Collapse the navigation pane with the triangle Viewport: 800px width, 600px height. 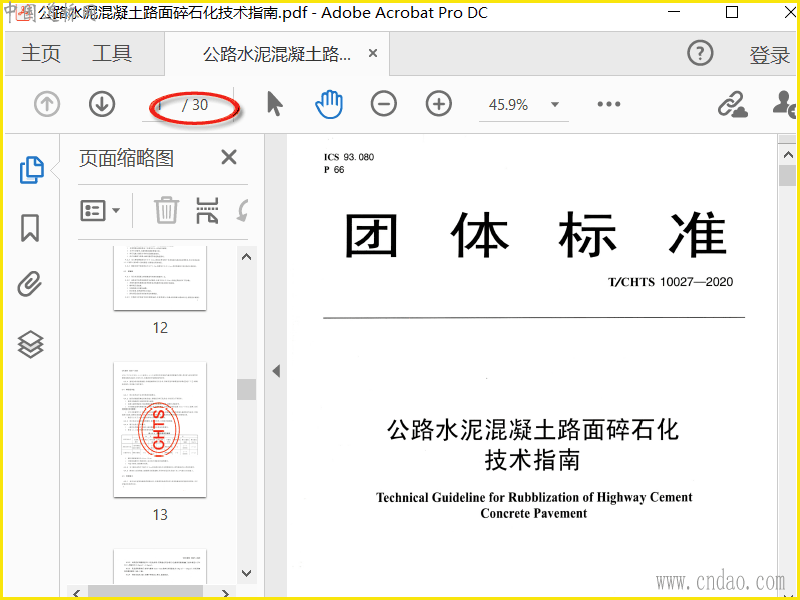pos(276,371)
